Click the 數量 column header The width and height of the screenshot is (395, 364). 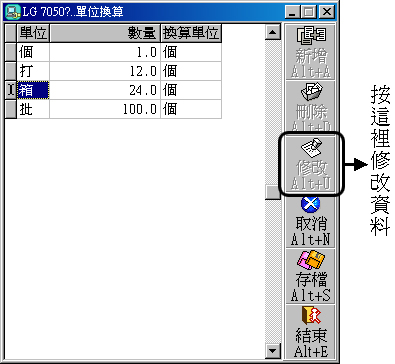105,33
